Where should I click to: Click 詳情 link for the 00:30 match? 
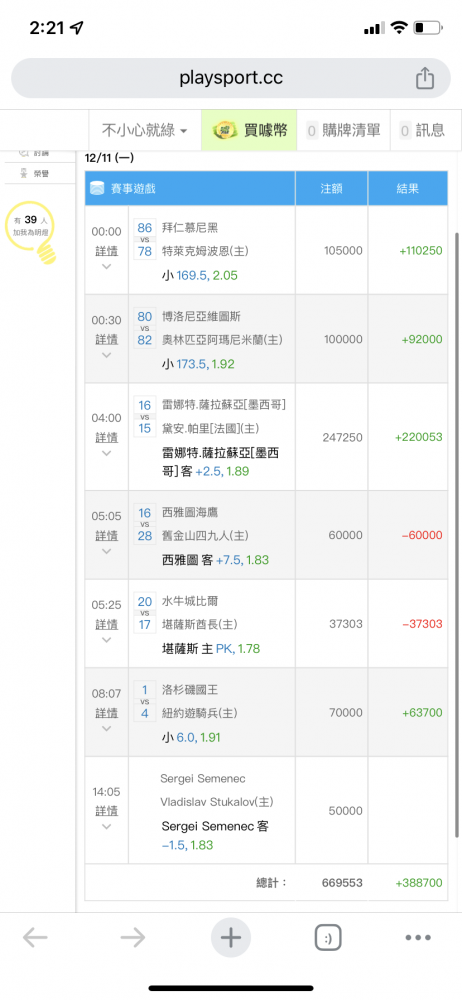[107, 339]
